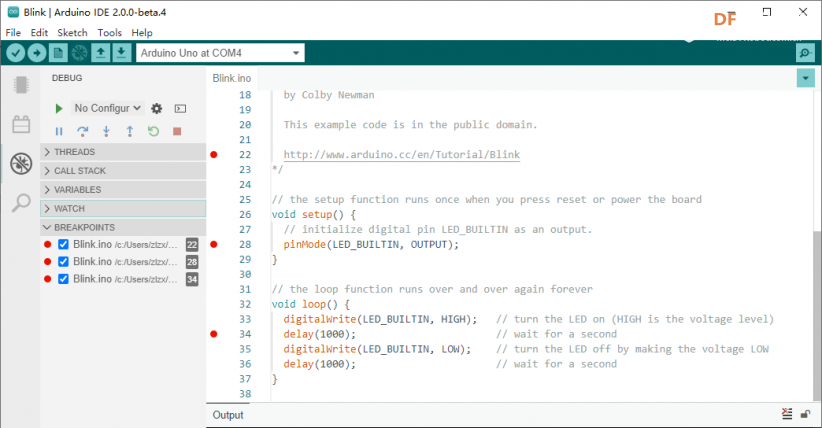Screen dimensions: 822x428
Task: Uncheck the breakpoint for line 22
Action: 63,244
